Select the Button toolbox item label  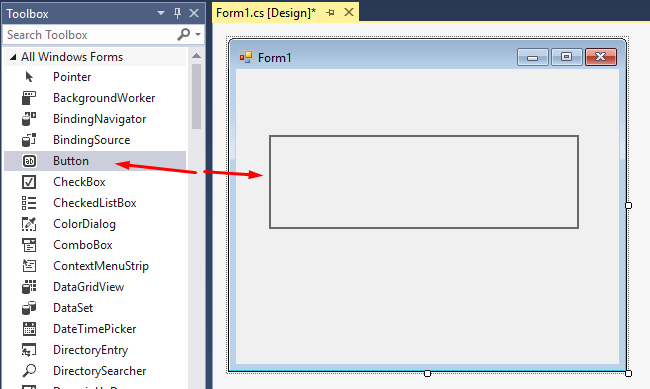(x=71, y=161)
